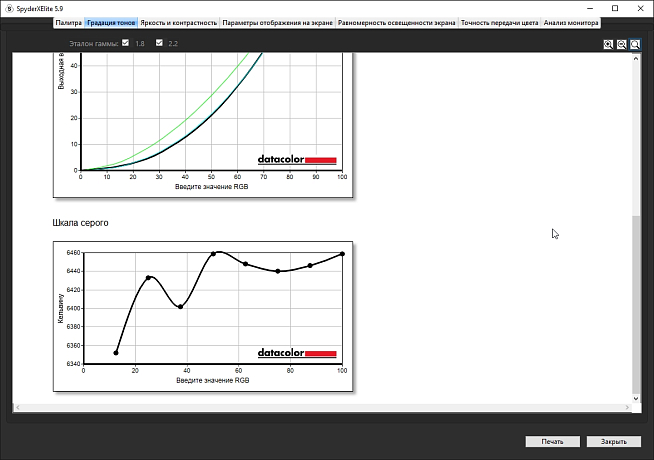Go to the Равномерность освещенности экрана tab
654x460 pixels.
pos(396,21)
